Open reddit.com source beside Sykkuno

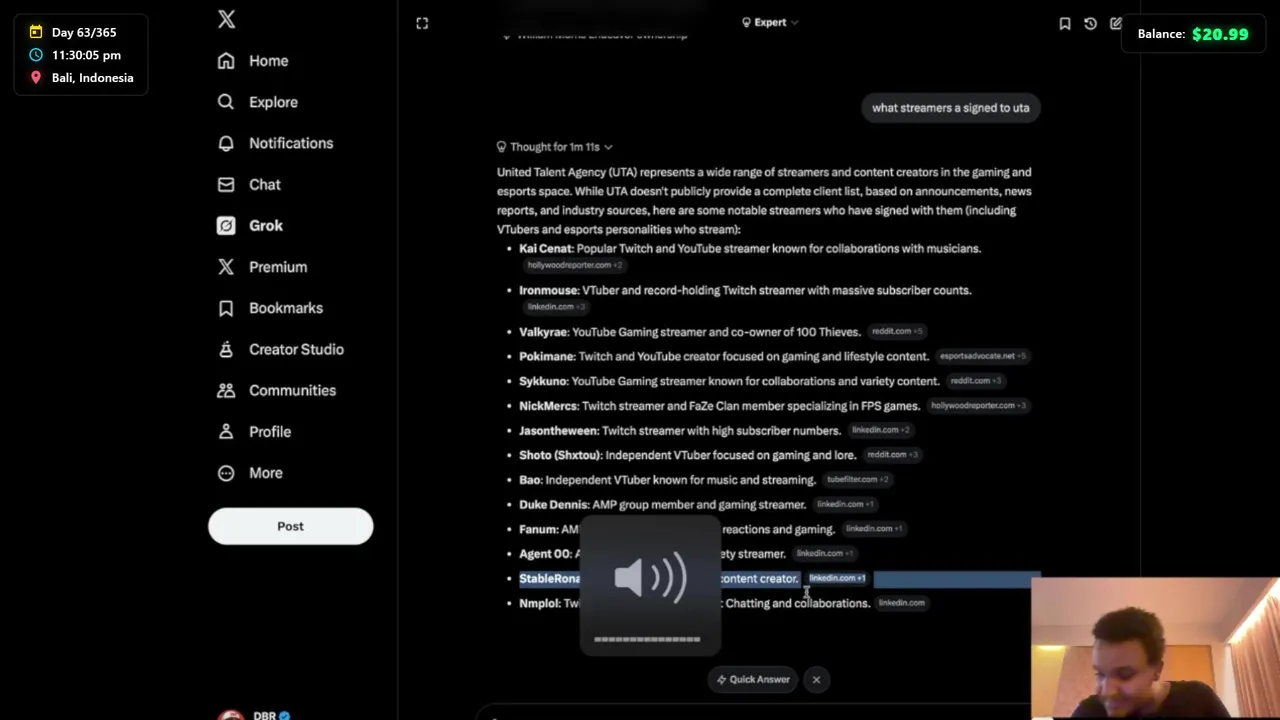point(976,381)
